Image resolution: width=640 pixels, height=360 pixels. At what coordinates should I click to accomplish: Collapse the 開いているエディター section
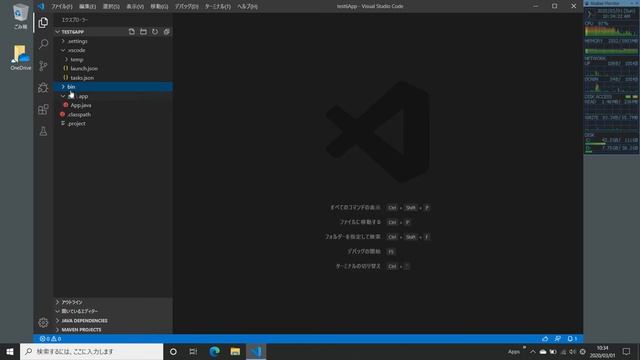113,311
